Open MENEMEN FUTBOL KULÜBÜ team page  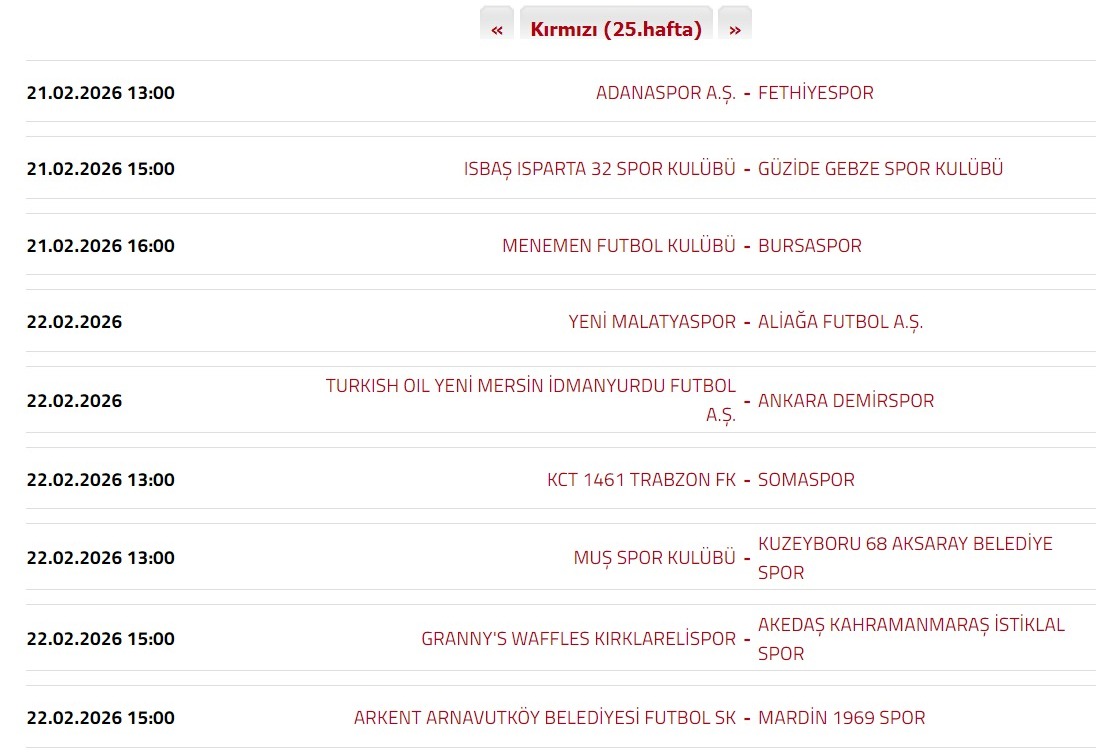click(619, 246)
